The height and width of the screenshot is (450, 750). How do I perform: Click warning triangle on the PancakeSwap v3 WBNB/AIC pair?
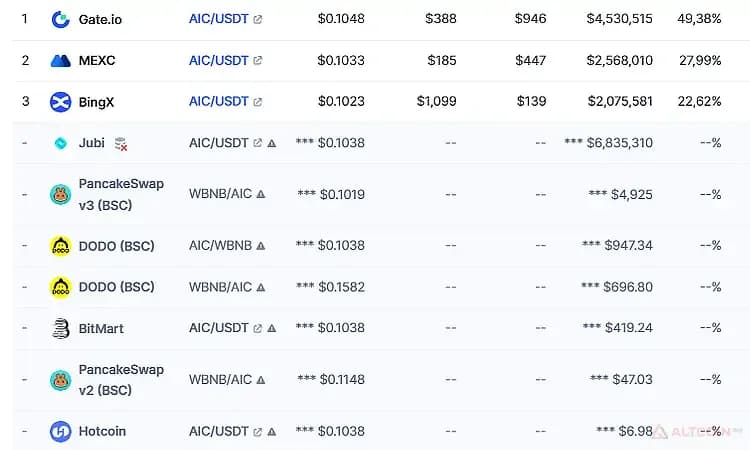click(261, 194)
